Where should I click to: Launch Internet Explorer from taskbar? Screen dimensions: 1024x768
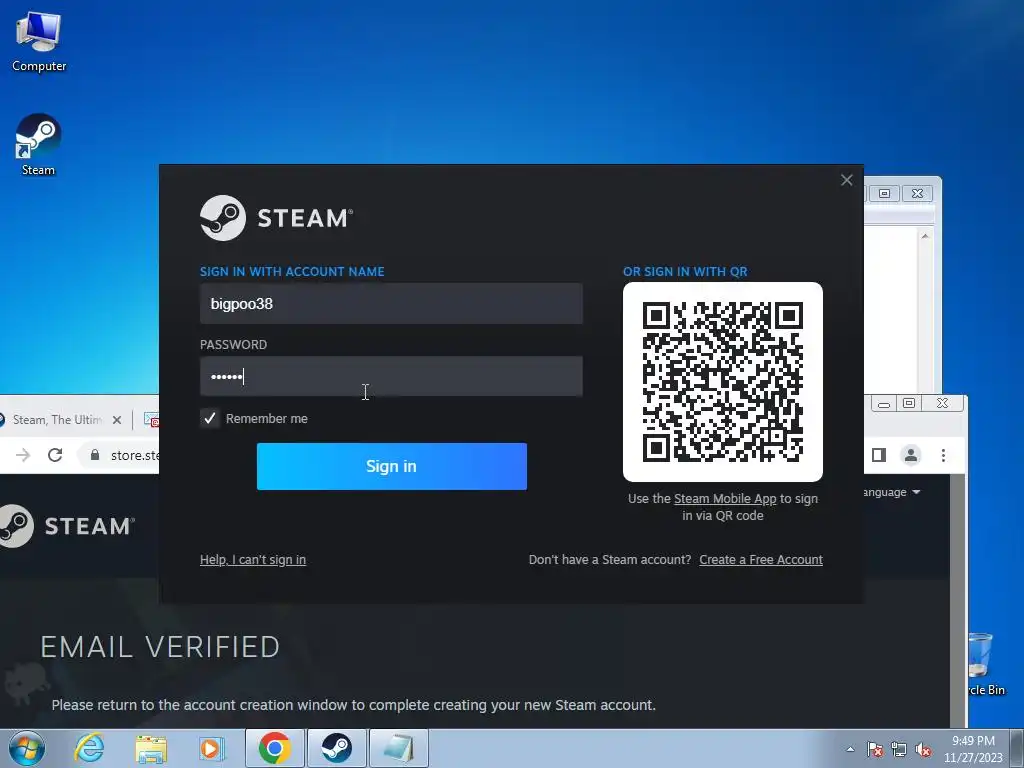(x=89, y=748)
